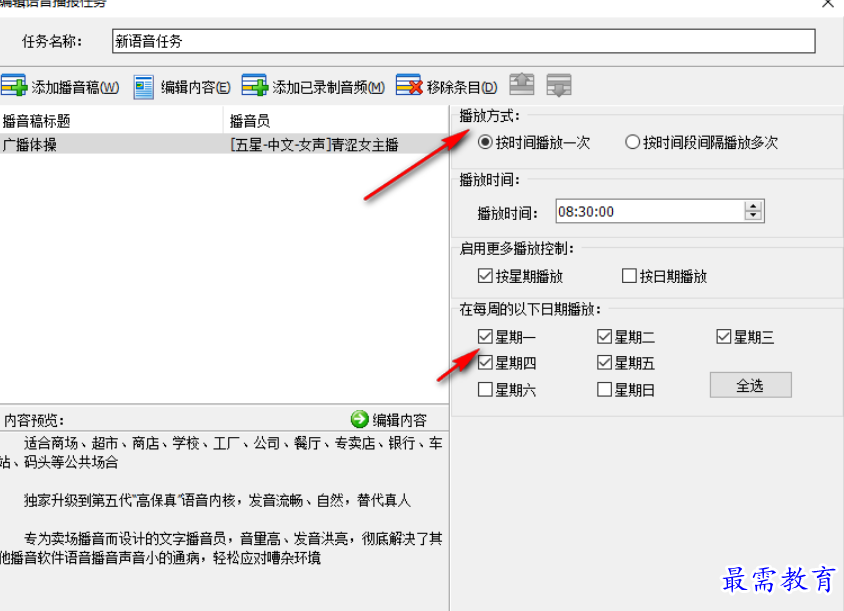Click 移除条目 delete entry icon
This screenshot has width=844, height=611.
click(x=409, y=86)
